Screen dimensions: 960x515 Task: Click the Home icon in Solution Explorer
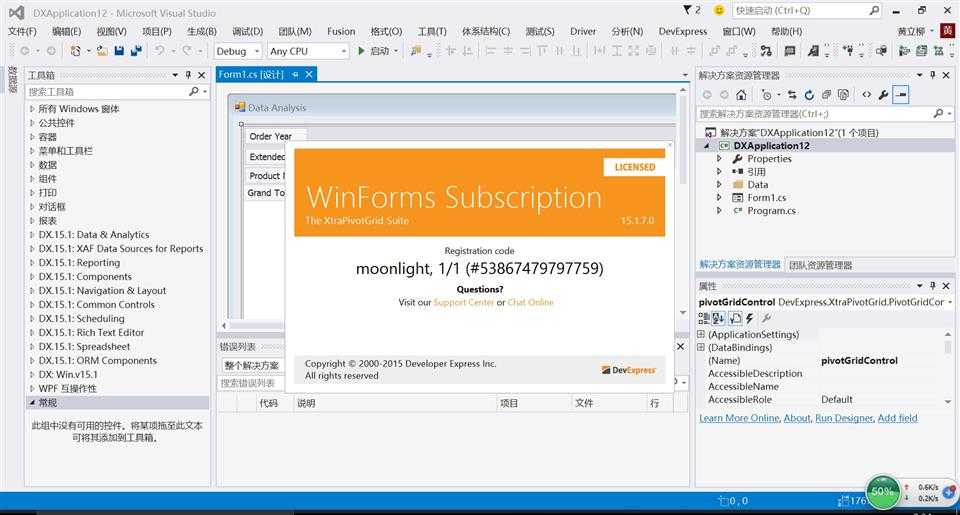741,95
